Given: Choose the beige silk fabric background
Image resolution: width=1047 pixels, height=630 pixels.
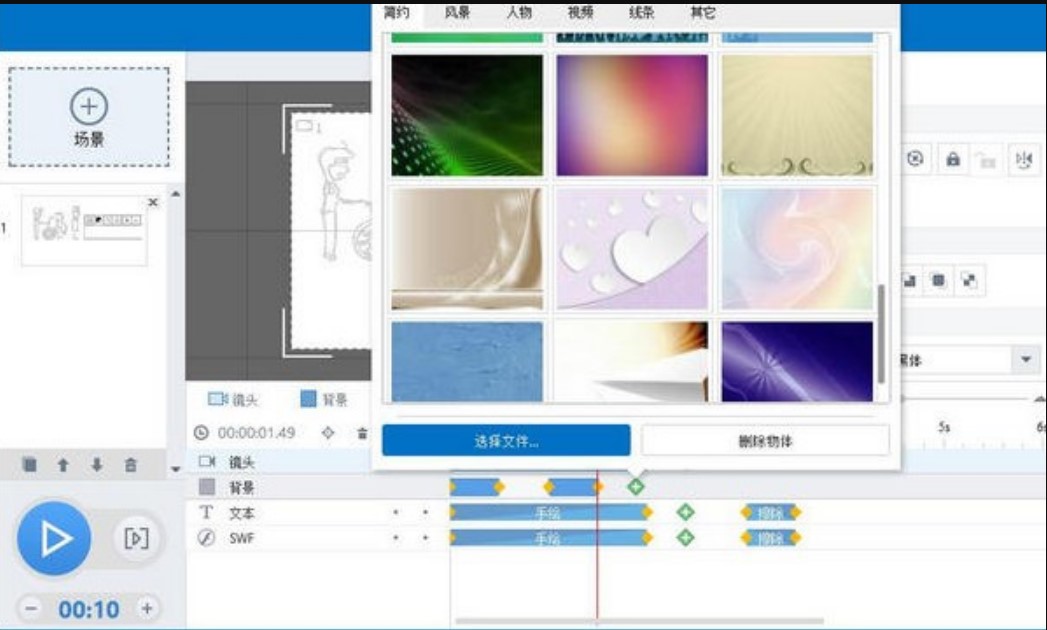Looking at the screenshot, I should (467, 249).
